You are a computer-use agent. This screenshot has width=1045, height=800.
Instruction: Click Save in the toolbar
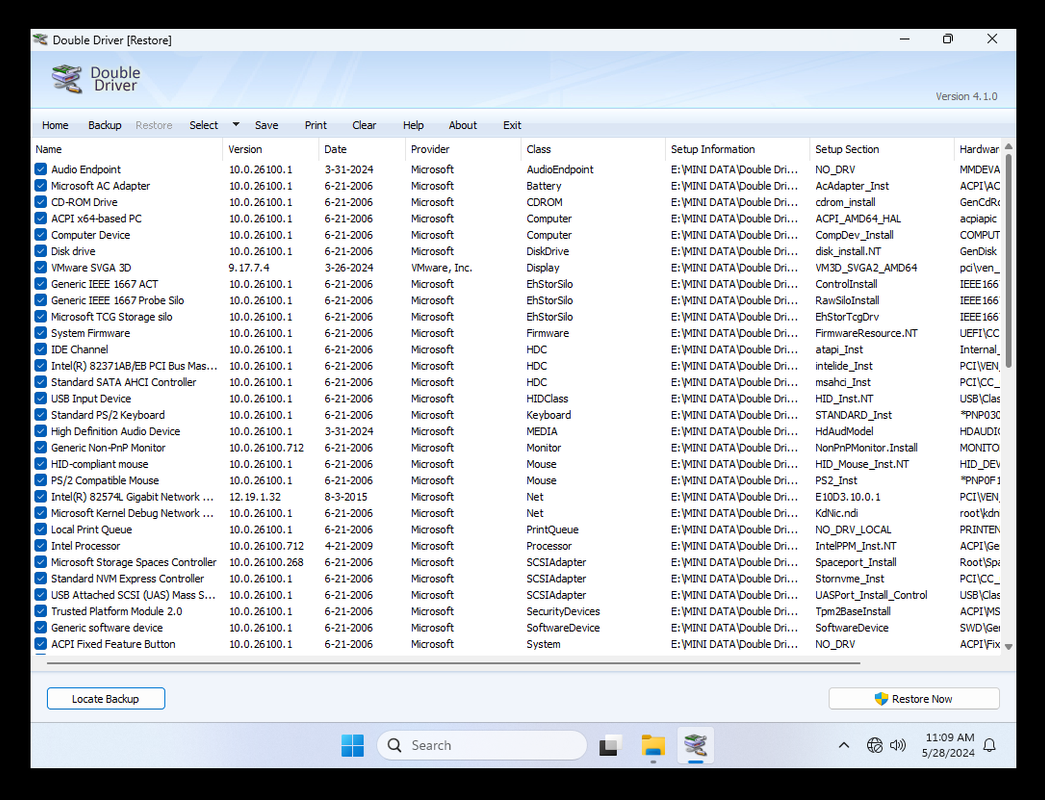tap(267, 125)
